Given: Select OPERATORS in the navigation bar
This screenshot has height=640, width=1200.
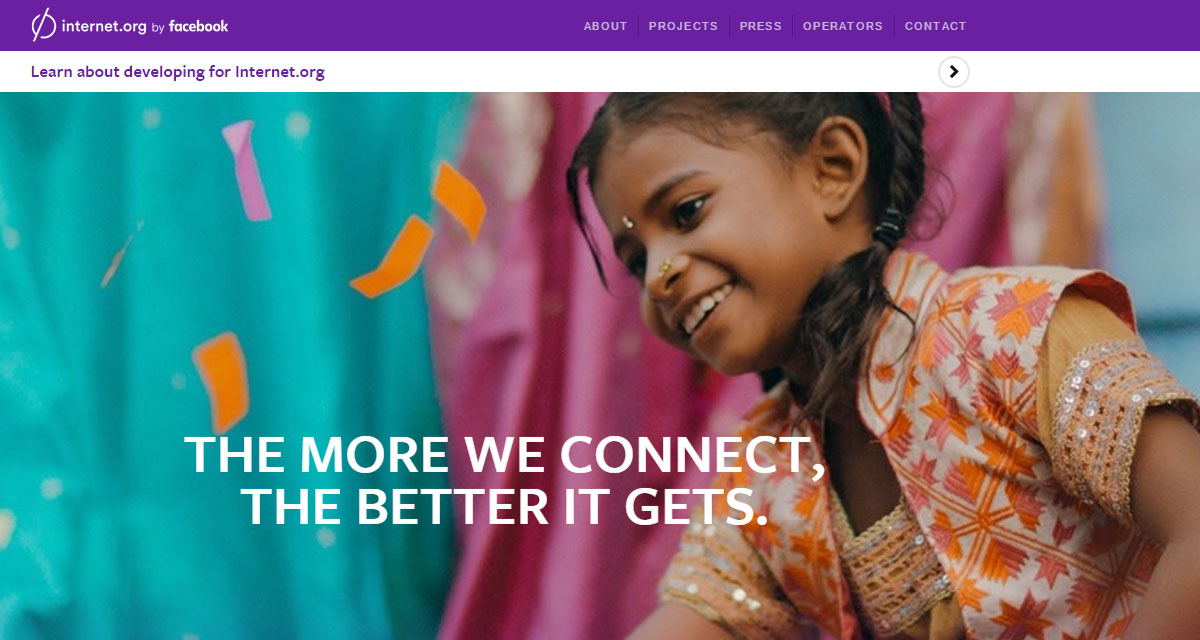Looking at the screenshot, I should [843, 26].
